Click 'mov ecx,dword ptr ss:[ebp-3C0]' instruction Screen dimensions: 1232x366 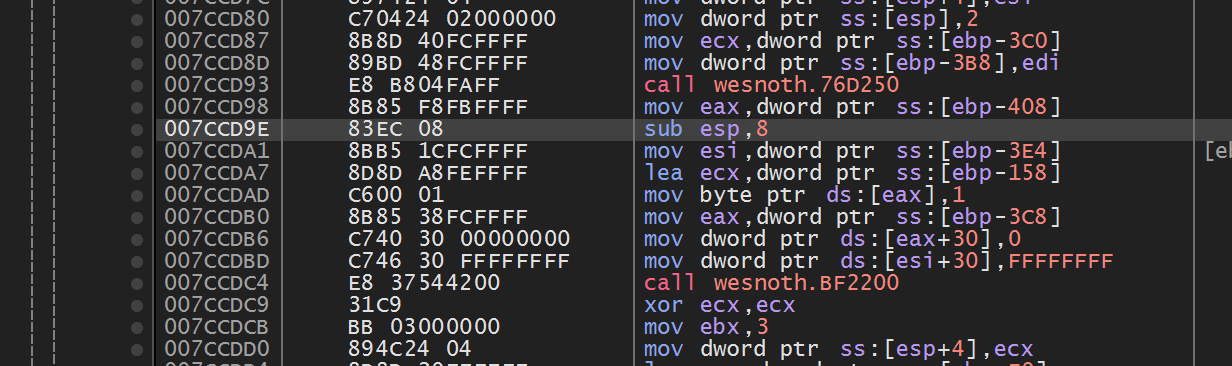[x=852, y=41]
